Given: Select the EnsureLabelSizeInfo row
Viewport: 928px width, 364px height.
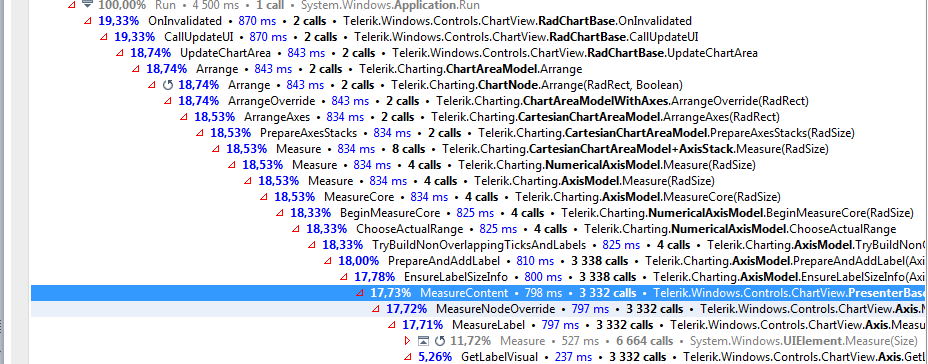Looking at the screenshot, I should pos(479,277).
